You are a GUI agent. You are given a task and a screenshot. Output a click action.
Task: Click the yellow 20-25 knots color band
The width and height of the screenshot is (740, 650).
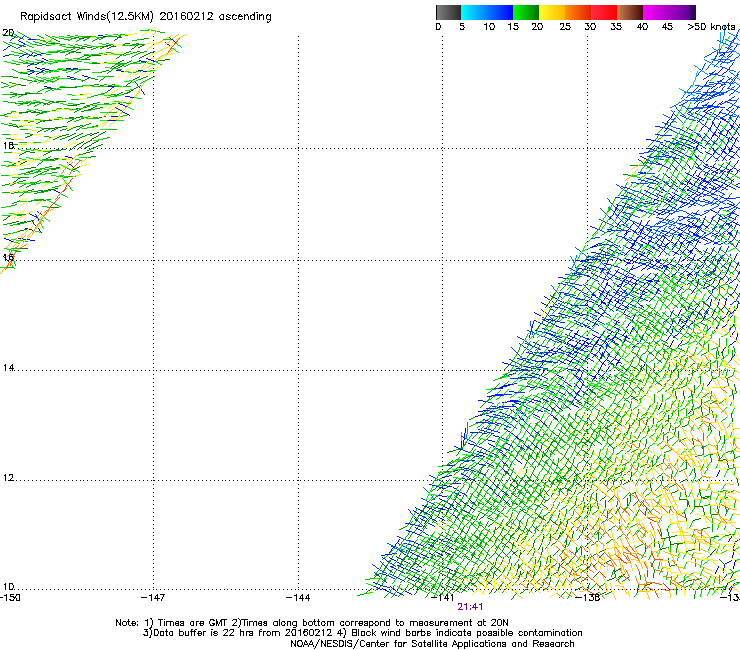[552, 12]
